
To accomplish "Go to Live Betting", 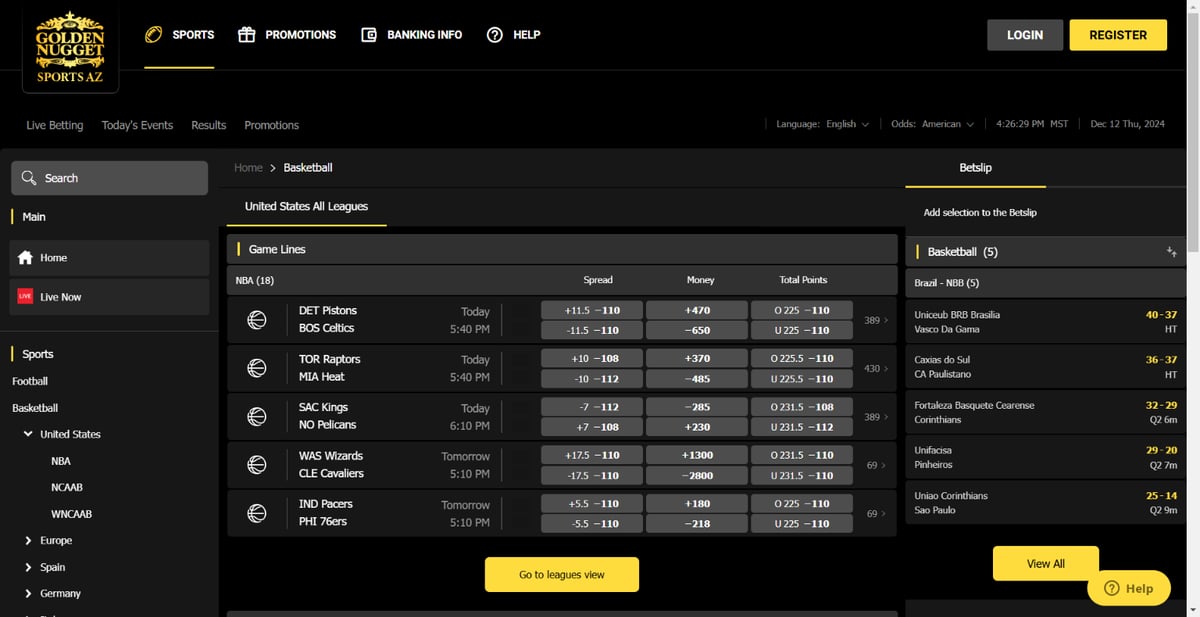I will [x=55, y=125].
